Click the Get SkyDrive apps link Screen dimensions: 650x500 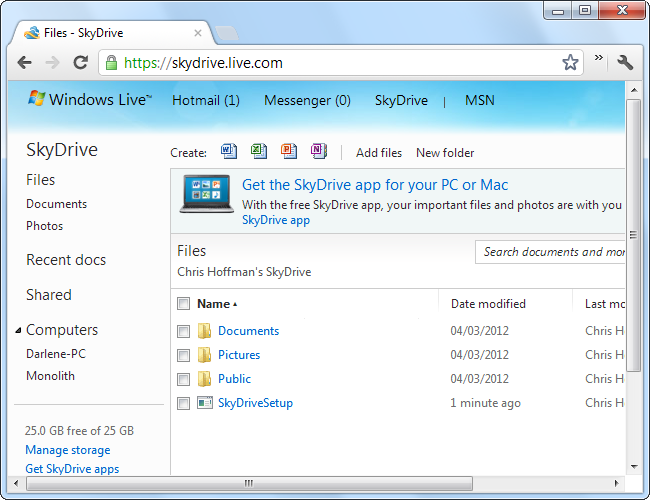tap(72, 469)
